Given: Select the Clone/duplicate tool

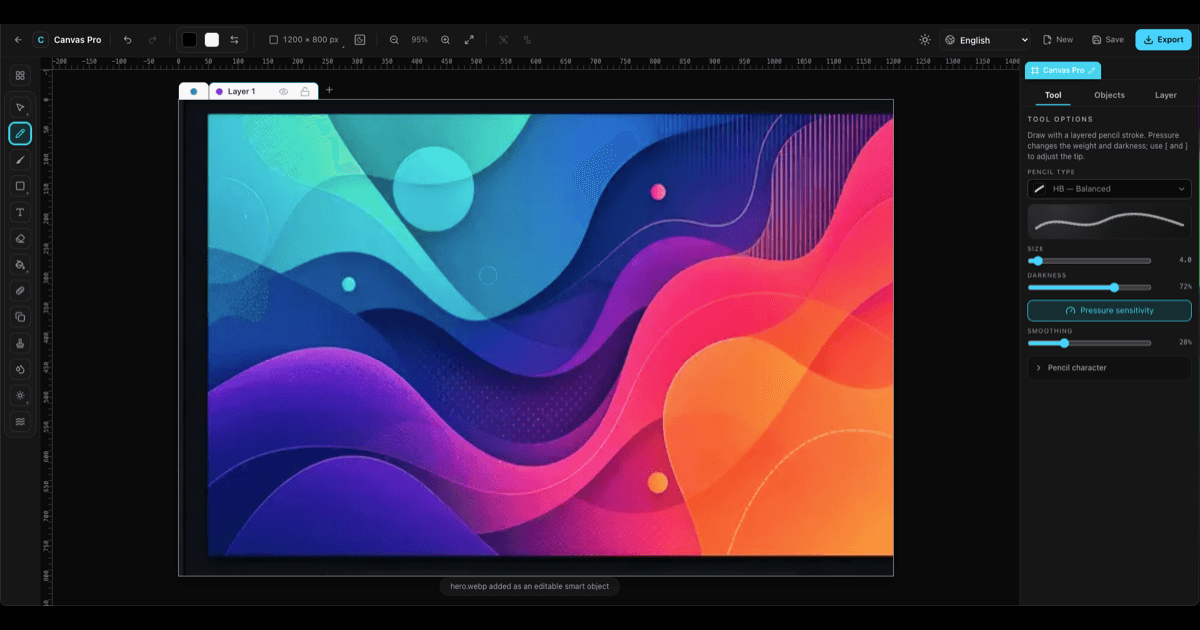Looking at the screenshot, I should click(x=20, y=317).
